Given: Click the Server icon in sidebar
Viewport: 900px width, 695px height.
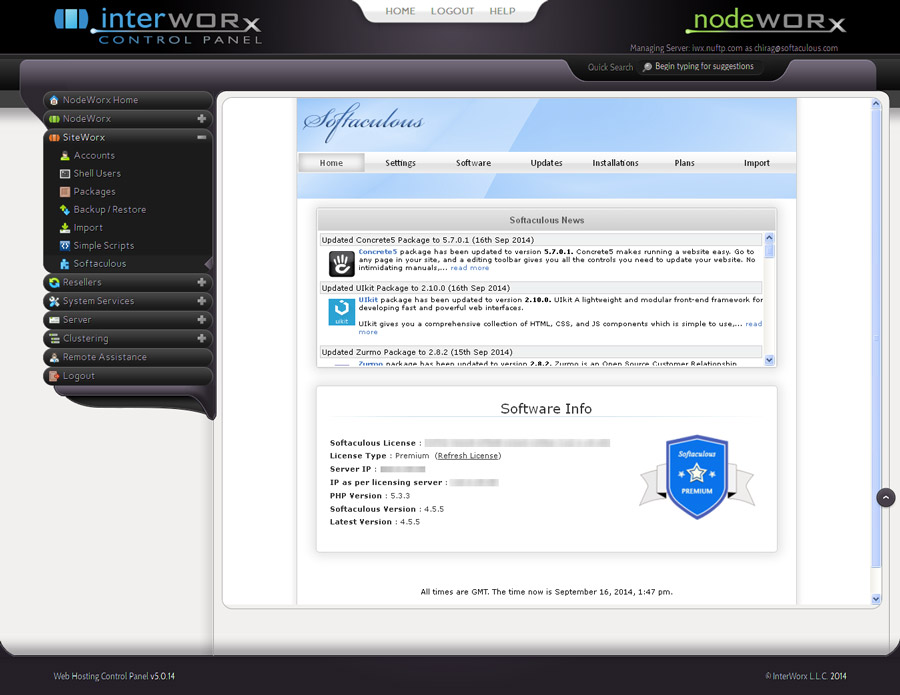Looking at the screenshot, I should pyautogui.click(x=54, y=320).
